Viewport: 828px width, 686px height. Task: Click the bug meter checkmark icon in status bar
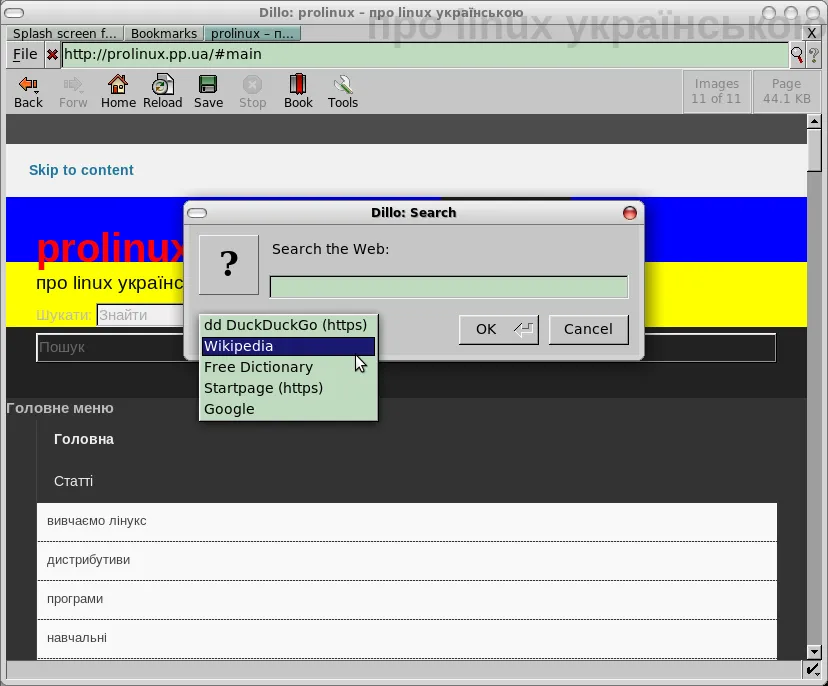(x=812, y=670)
